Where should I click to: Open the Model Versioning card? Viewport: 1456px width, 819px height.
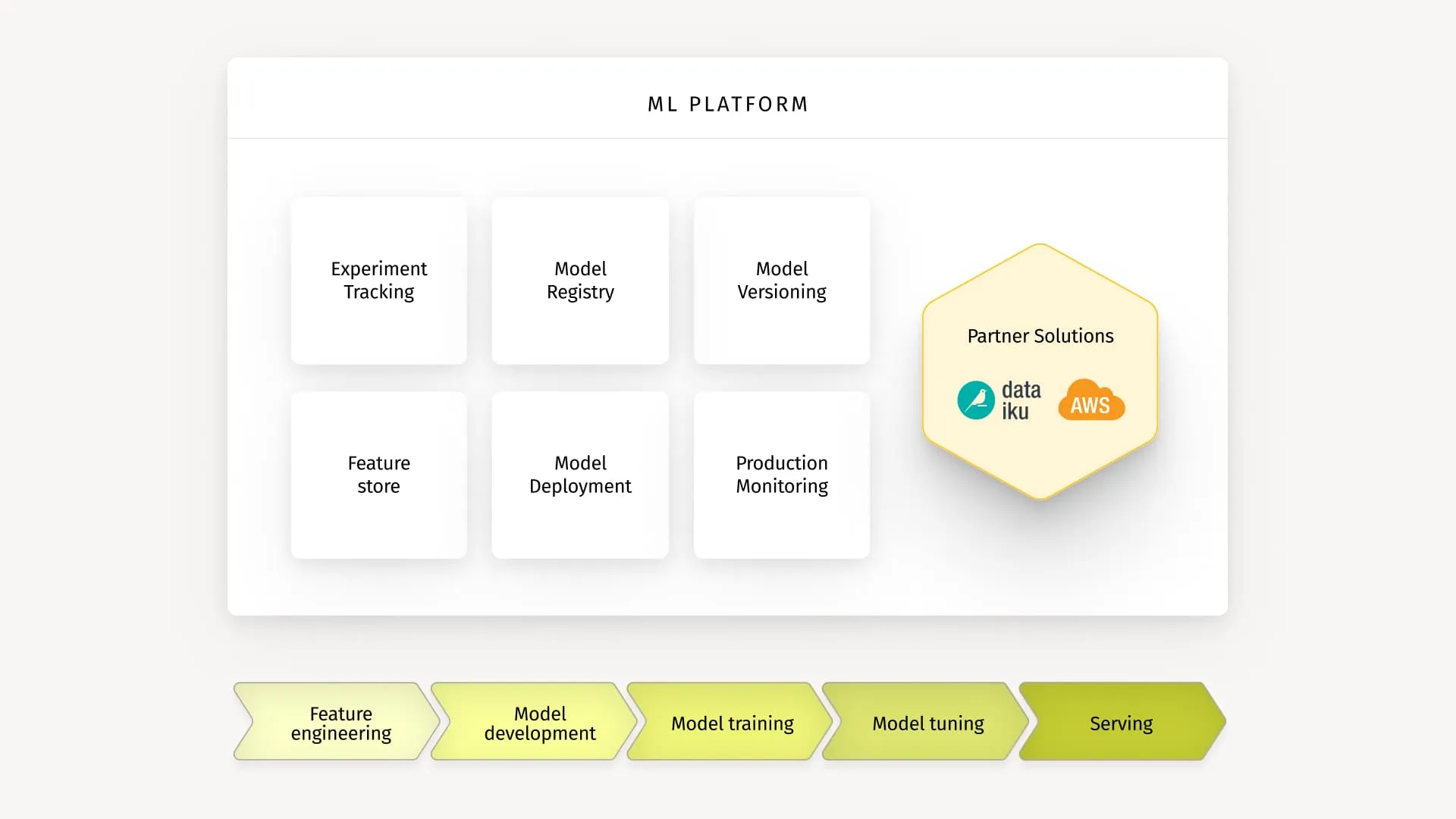[x=781, y=281]
